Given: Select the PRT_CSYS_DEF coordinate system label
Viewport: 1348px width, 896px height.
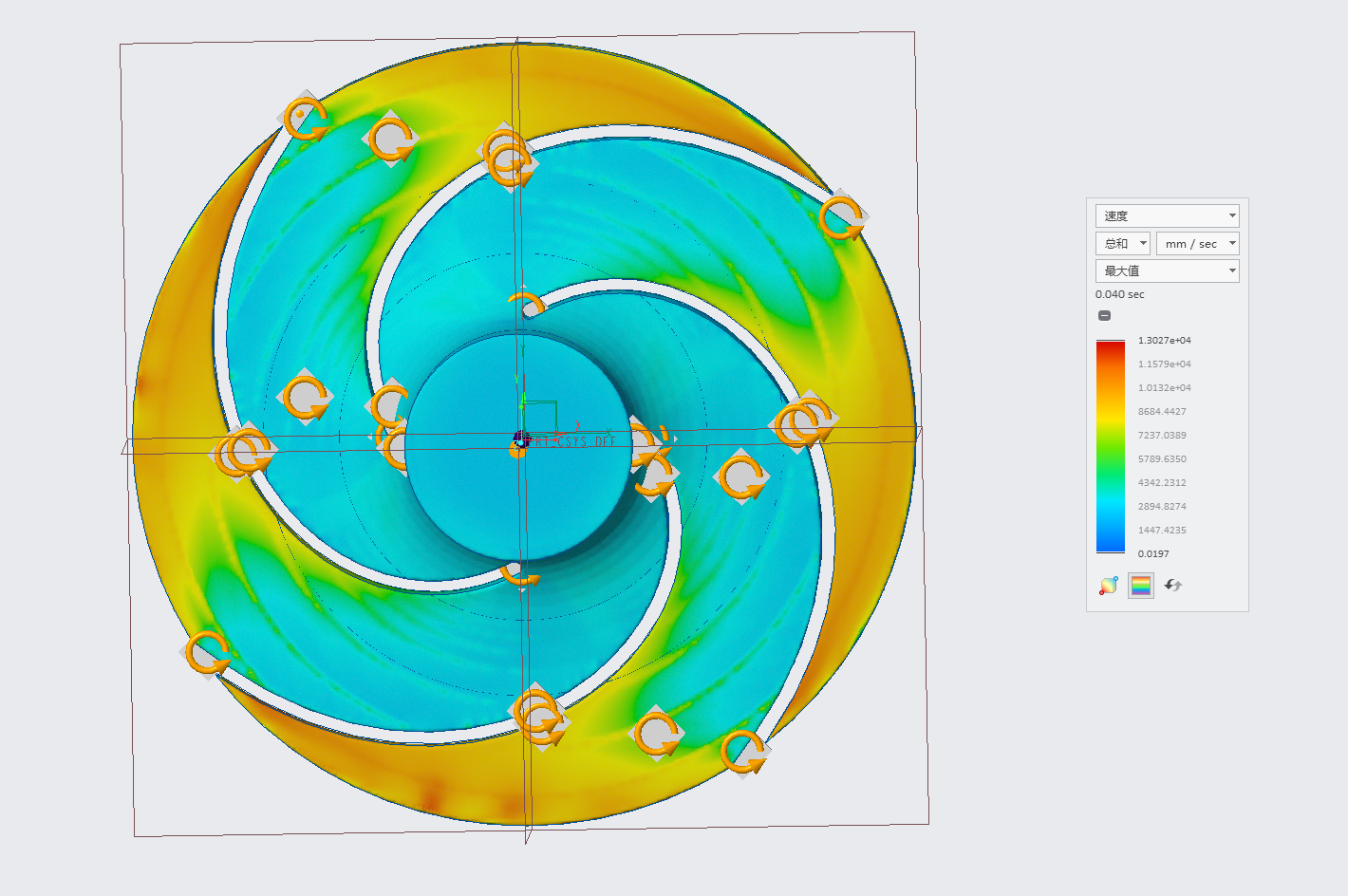Looking at the screenshot, I should click(575, 441).
